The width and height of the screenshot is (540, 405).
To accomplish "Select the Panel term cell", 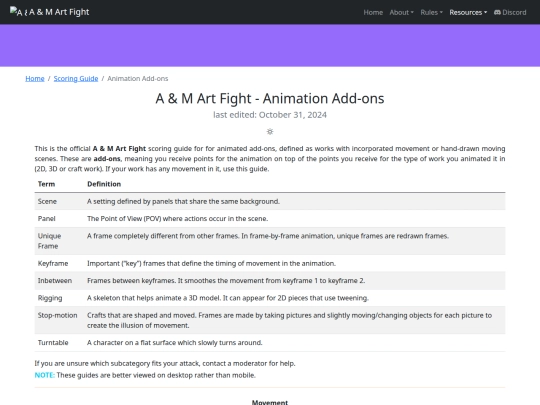I will 59,218.
